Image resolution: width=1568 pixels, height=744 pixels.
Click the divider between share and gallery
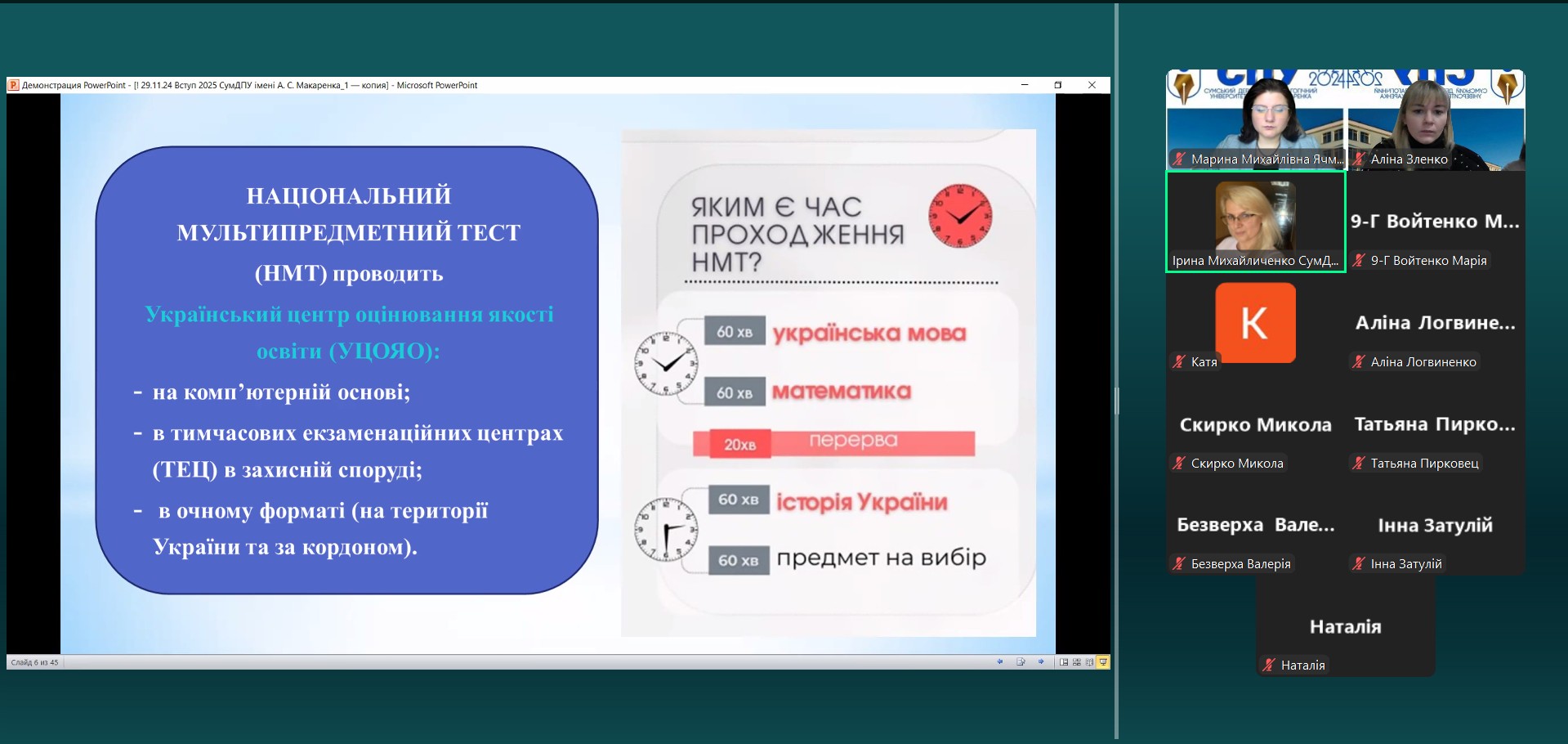(x=1116, y=401)
